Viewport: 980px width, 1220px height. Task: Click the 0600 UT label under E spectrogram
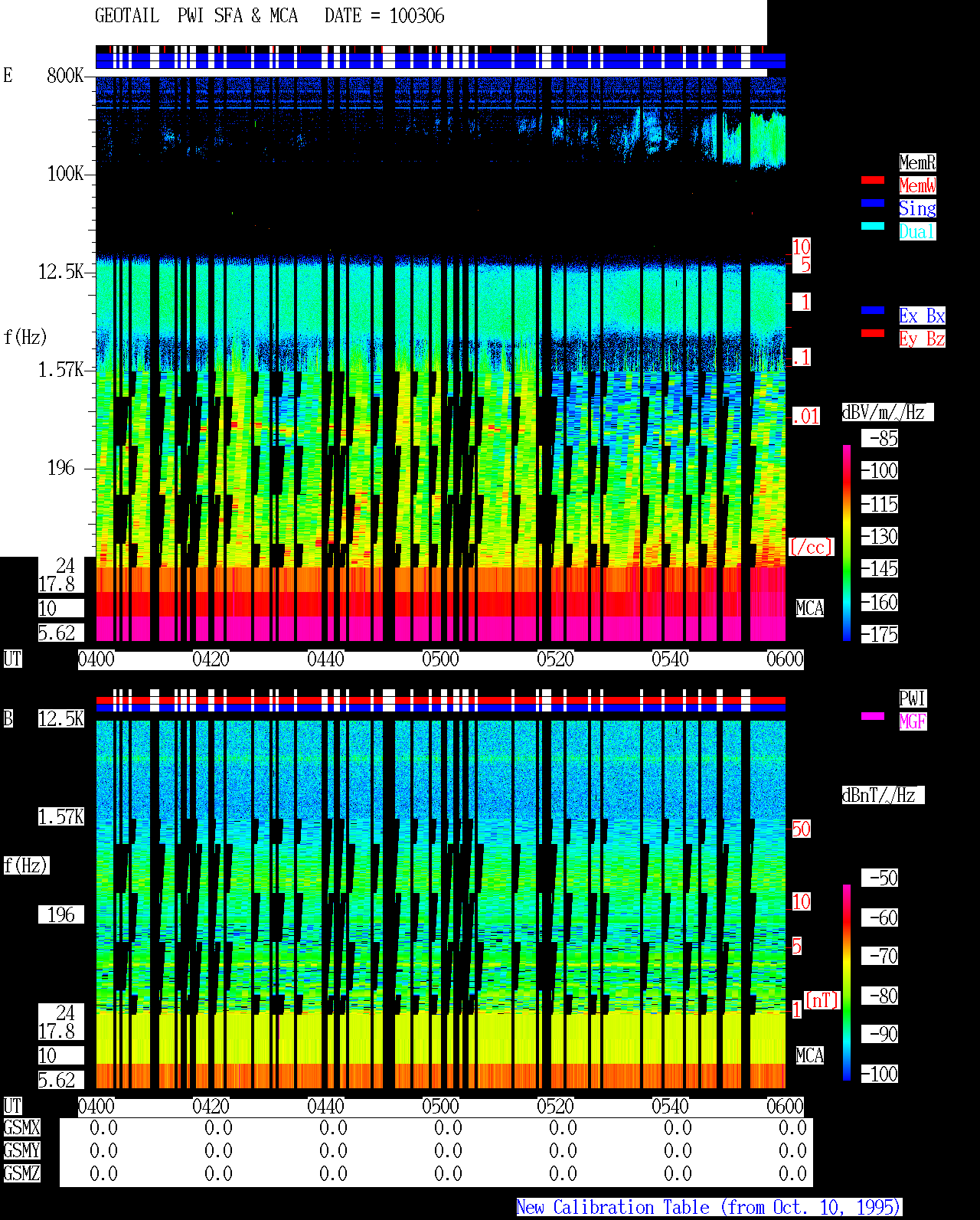[785, 659]
